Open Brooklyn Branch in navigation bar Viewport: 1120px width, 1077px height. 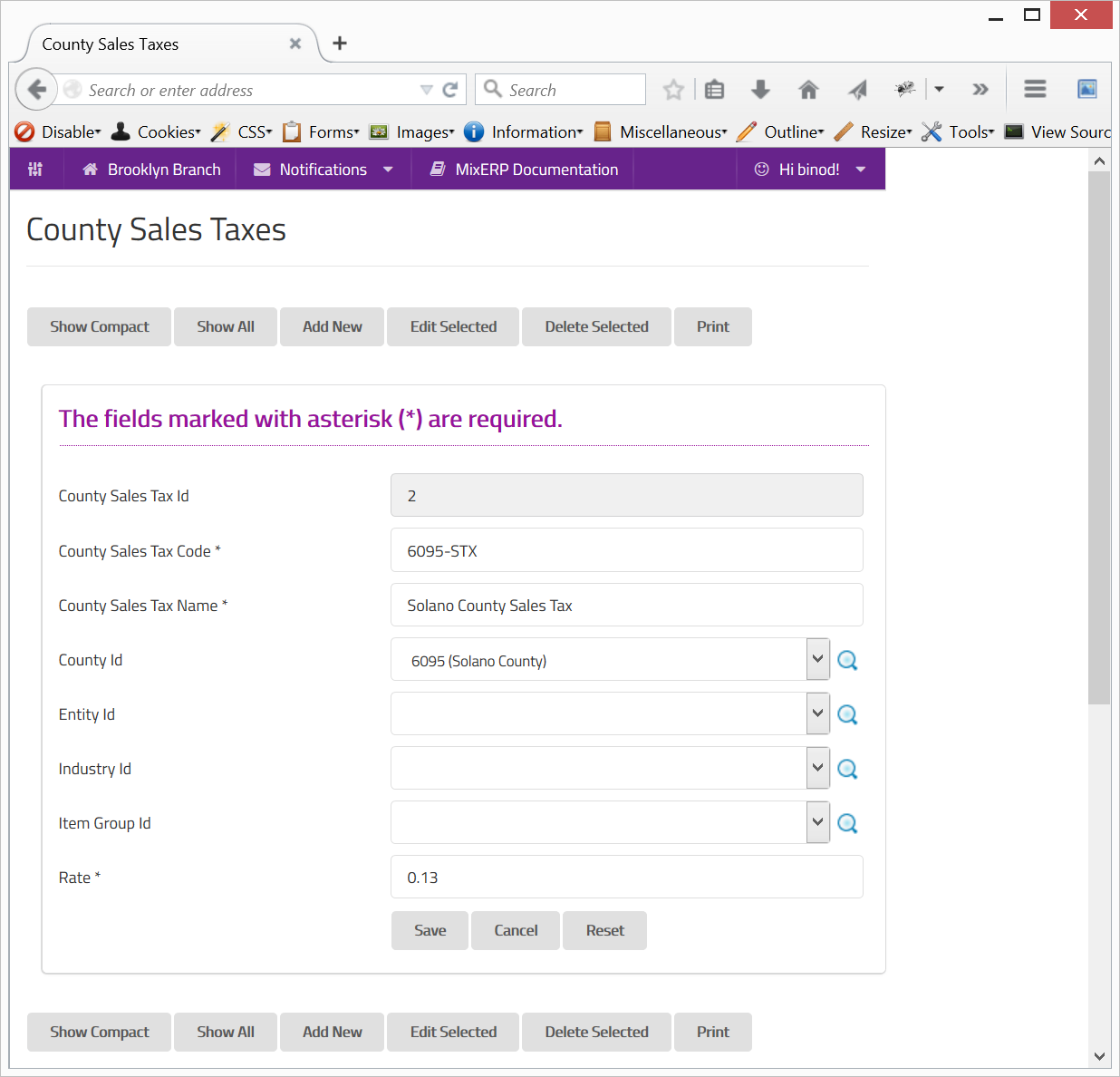pos(150,170)
